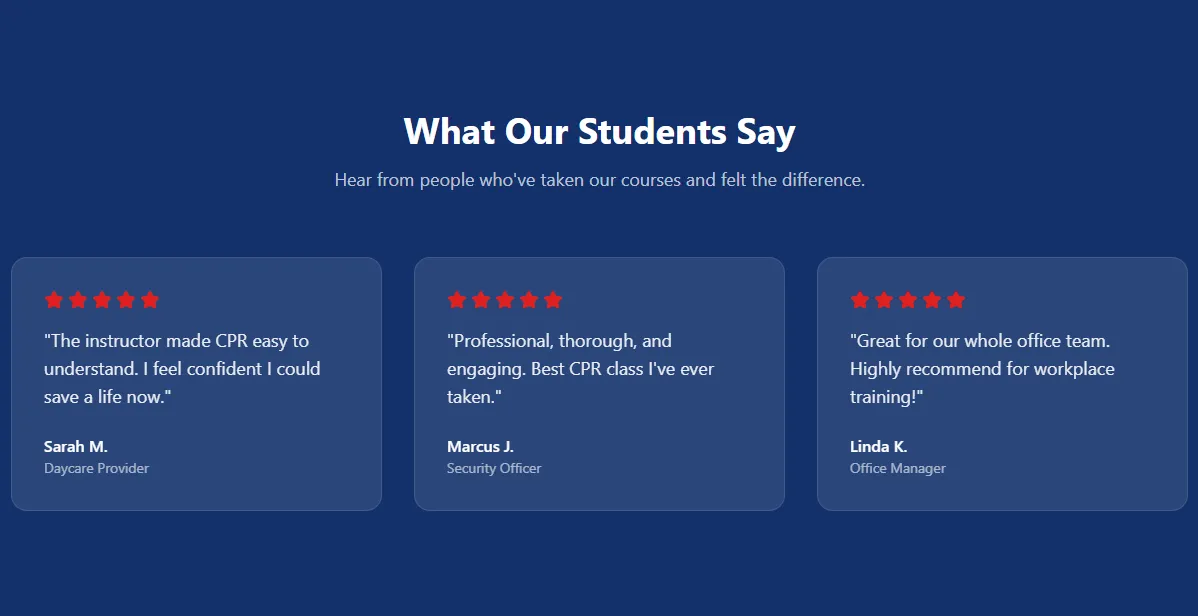
Task: Click the name Sarah M.
Action: (x=76, y=446)
